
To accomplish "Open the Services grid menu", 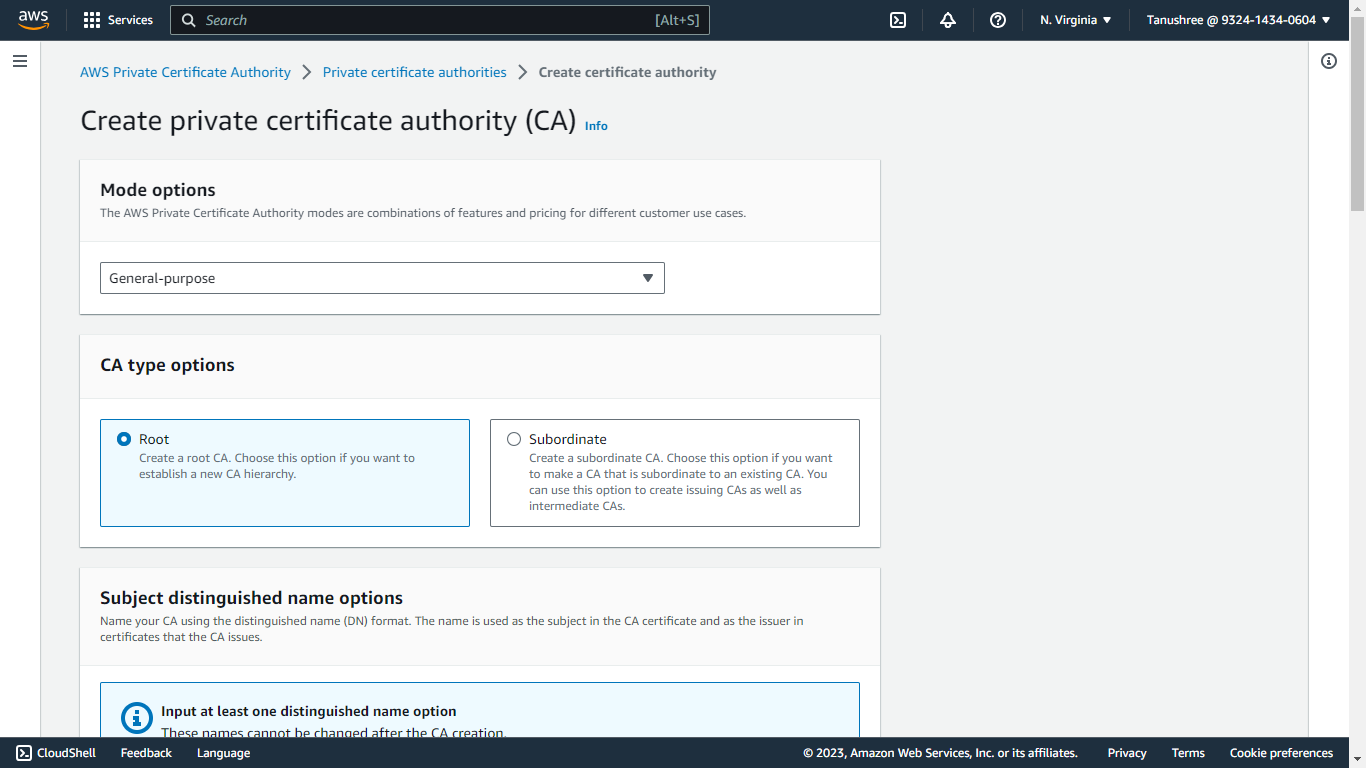I will [92, 20].
